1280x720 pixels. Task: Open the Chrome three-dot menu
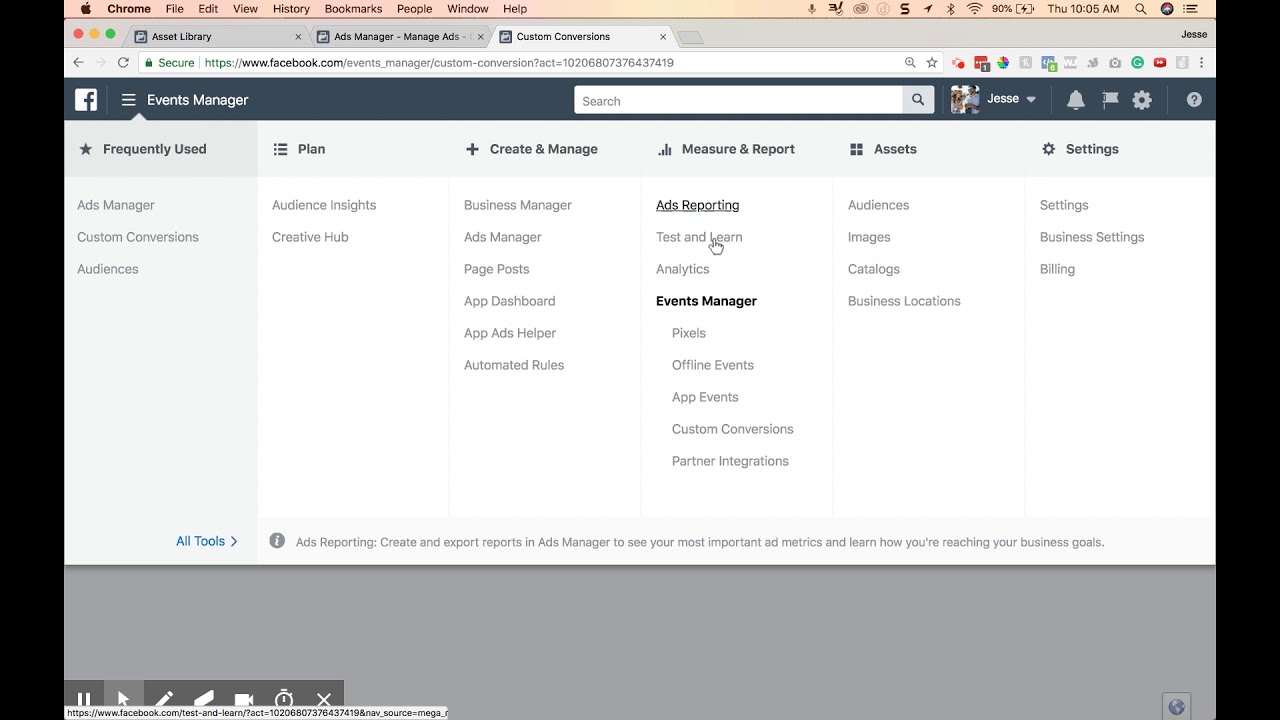point(1201,62)
